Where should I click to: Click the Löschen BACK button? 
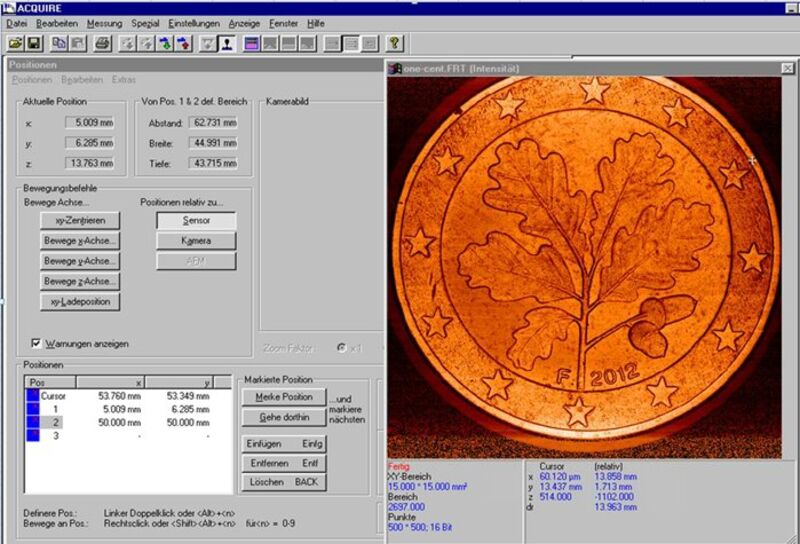click(x=284, y=482)
